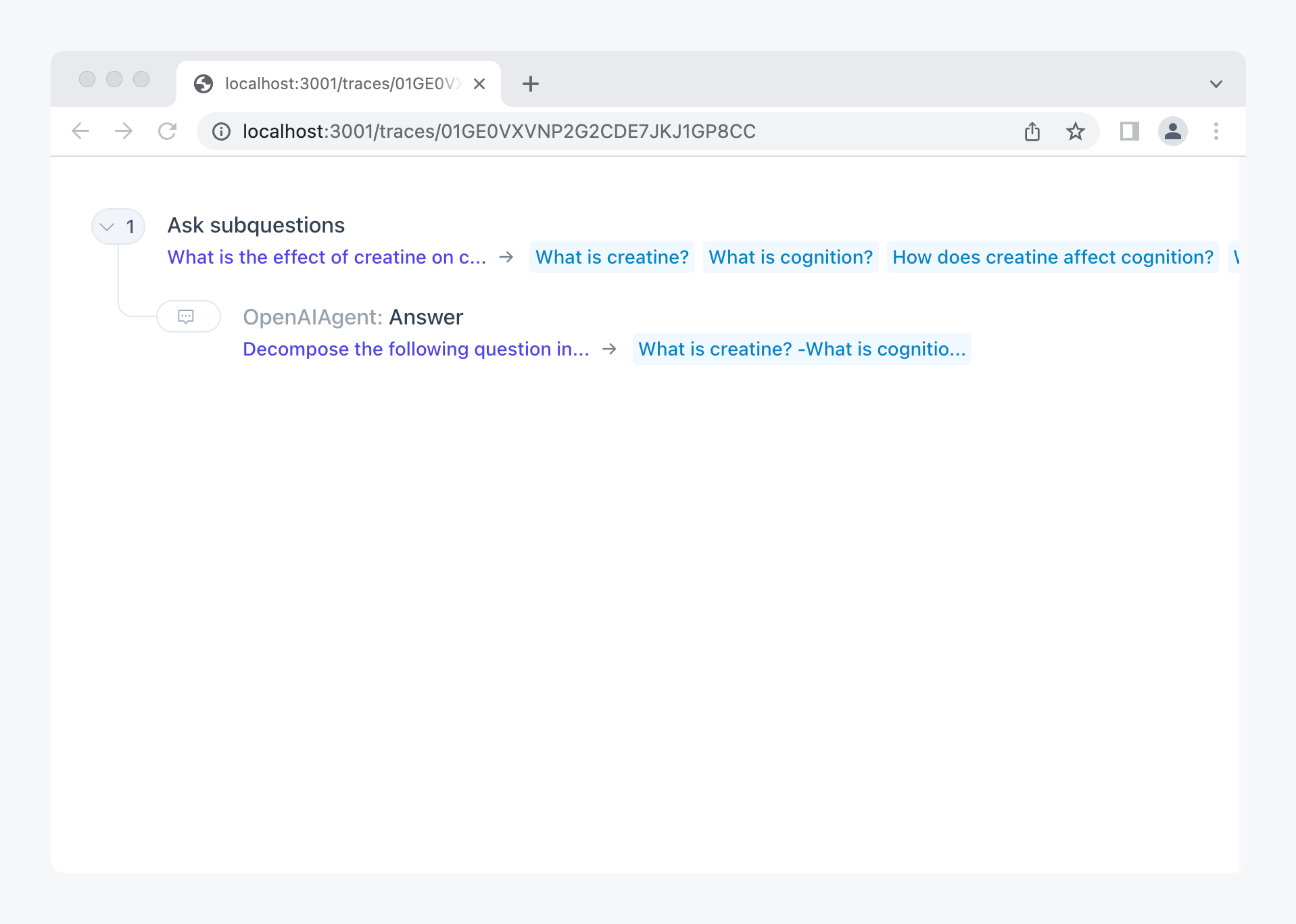Select the 'What is cognition?' output
Viewport: 1296px width, 924px height.
[790, 257]
